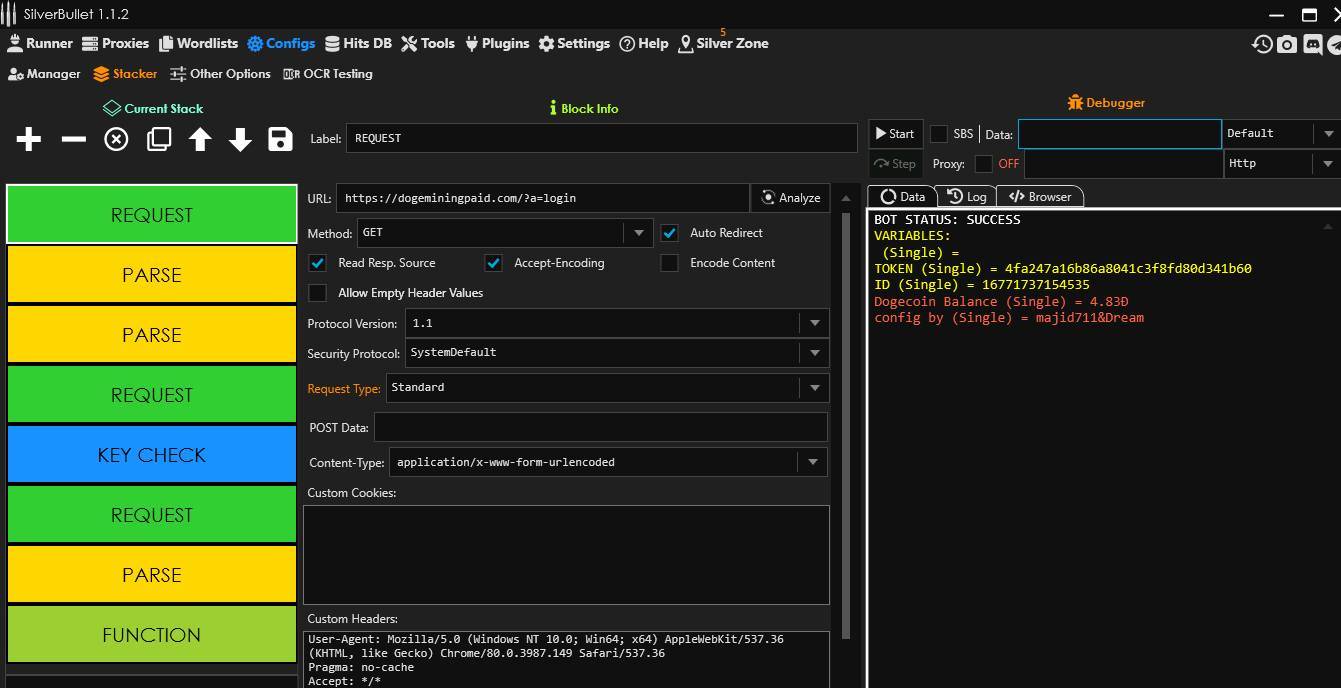Click the clone block icon
This screenshot has height=688, width=1341.
(x=159, y=139)
